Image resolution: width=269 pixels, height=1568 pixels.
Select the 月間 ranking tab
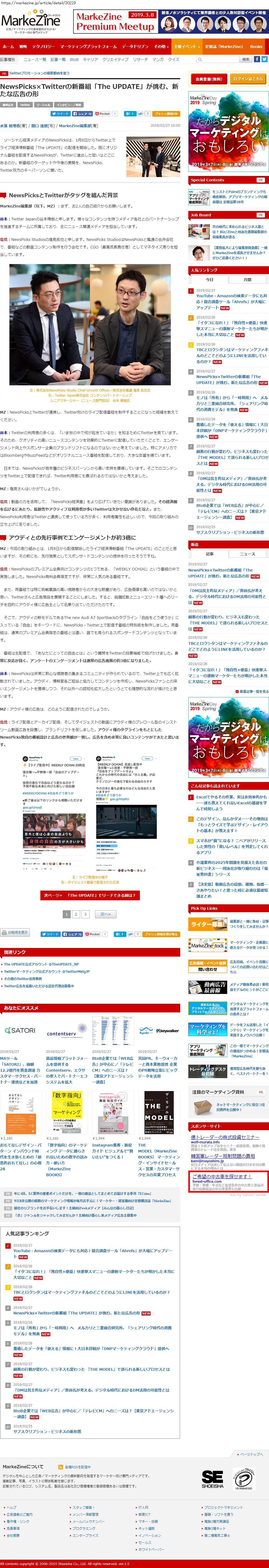click(x=248, y=279)
